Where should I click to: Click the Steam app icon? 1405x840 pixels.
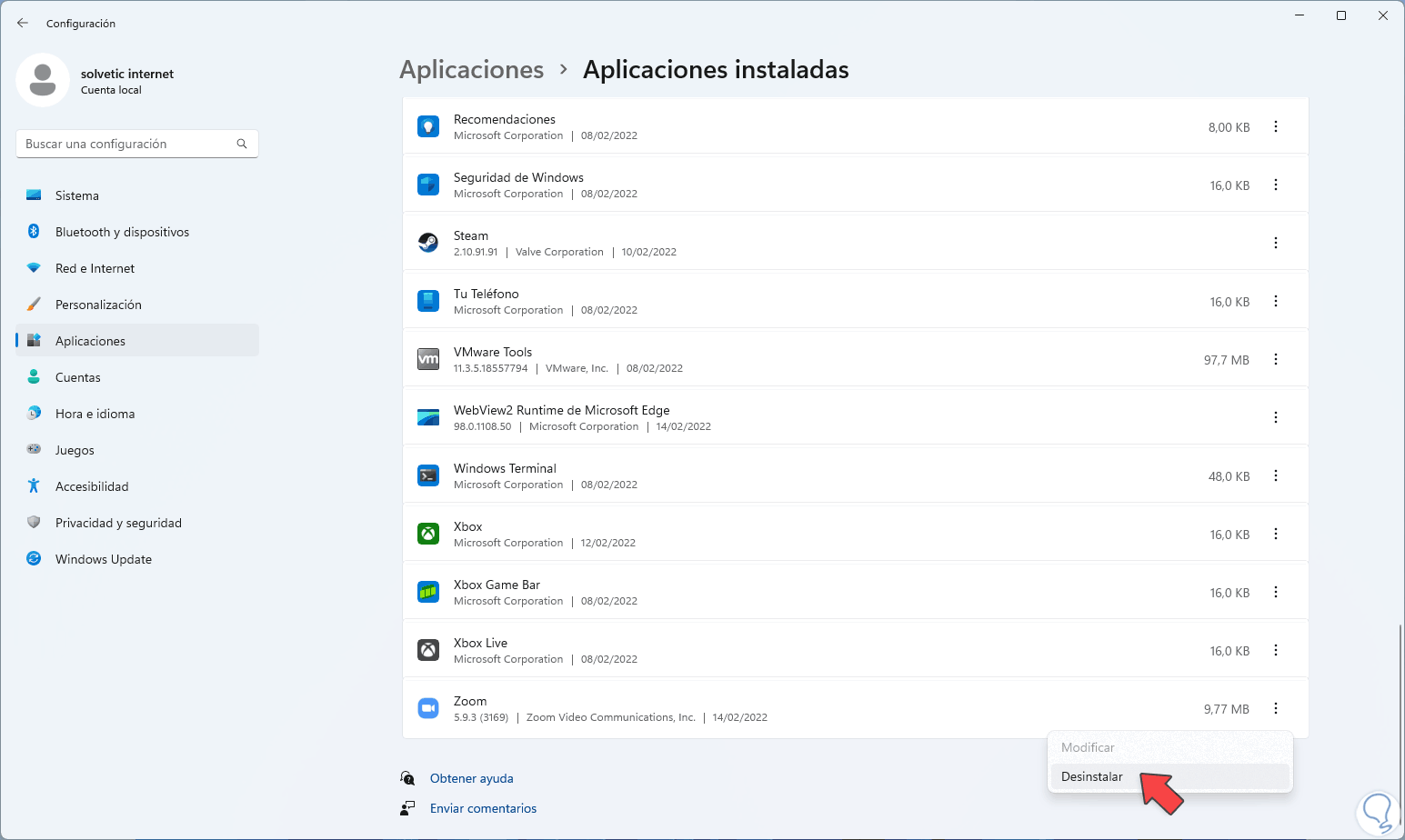tap(427, 243)
